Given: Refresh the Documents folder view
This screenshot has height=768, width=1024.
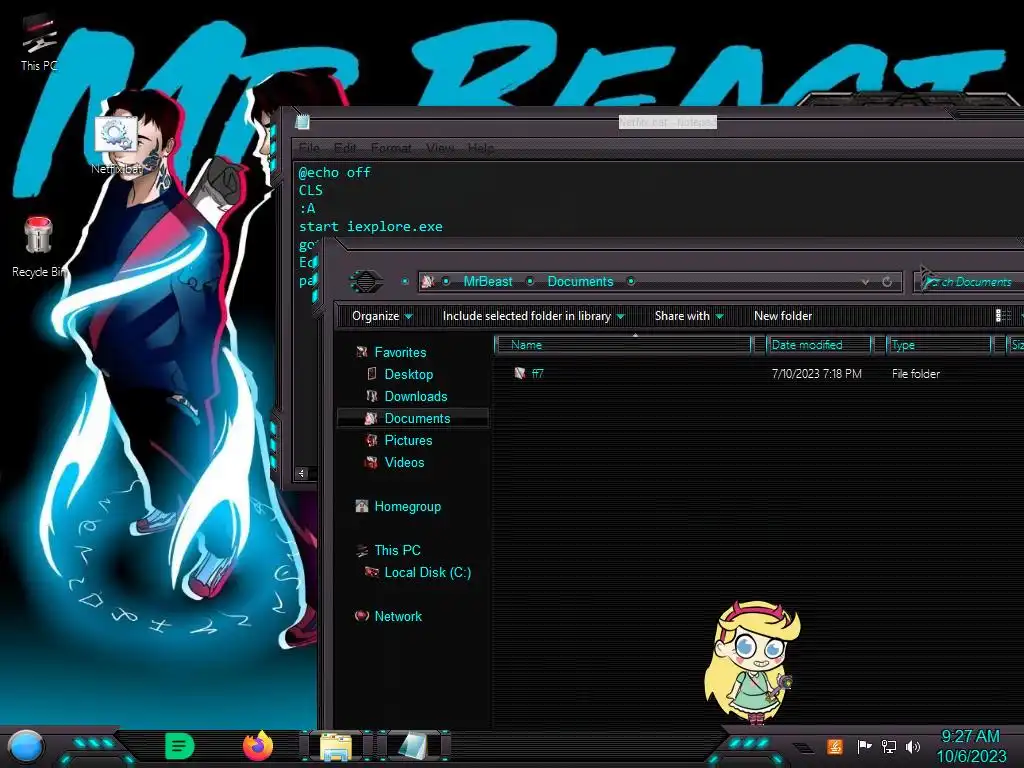Looking at the screenshot, I should (x=887, y=281).
